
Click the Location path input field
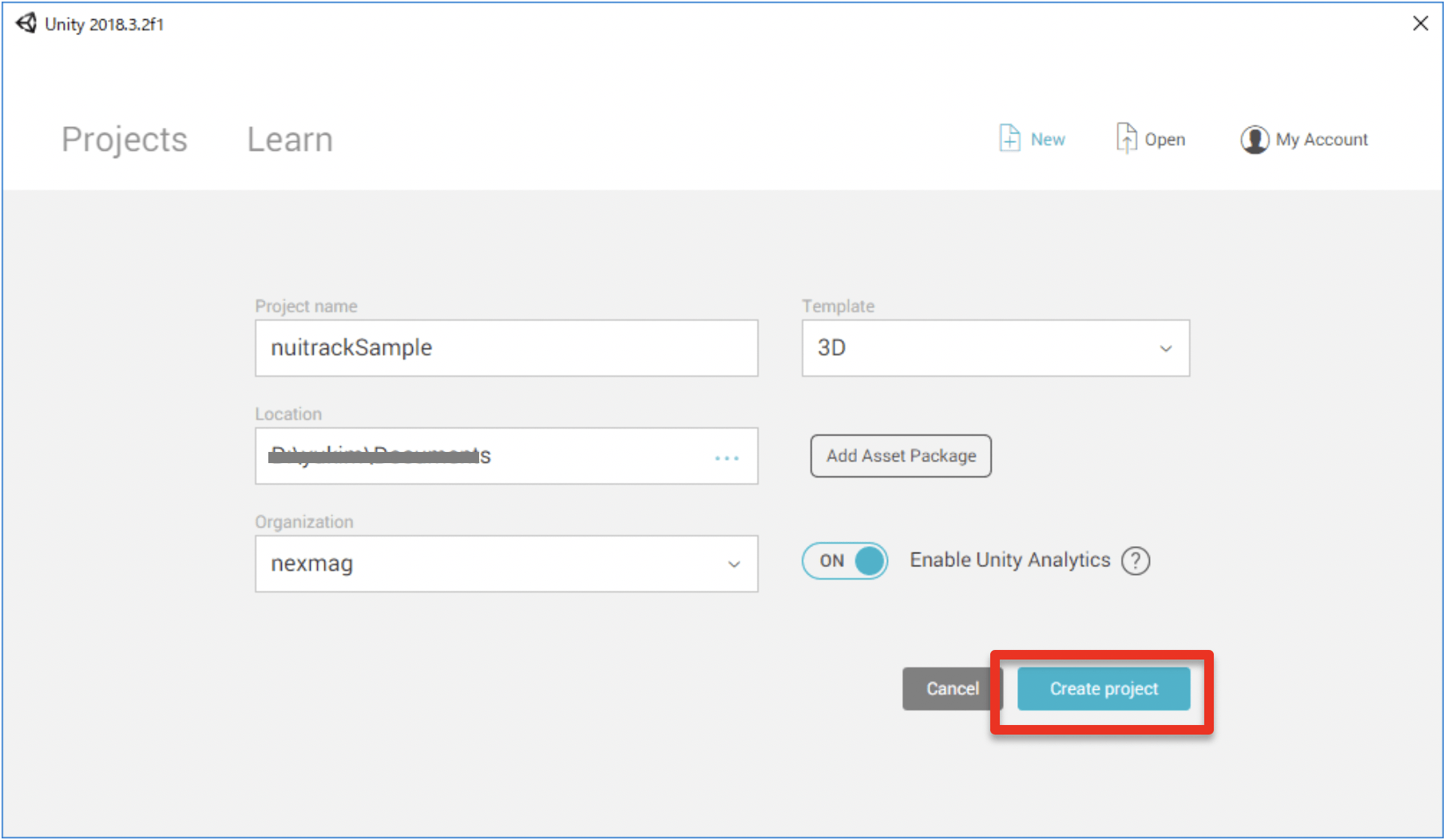[x=506, y=456]
